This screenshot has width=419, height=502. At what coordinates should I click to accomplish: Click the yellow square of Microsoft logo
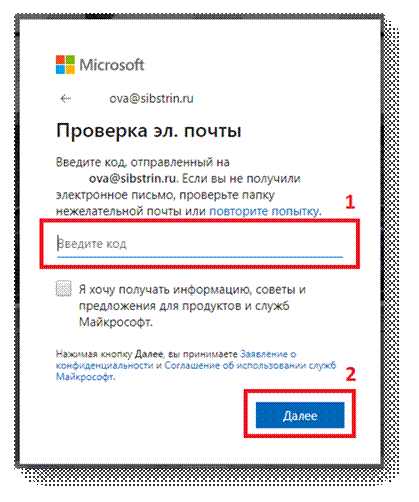[70, 69]
